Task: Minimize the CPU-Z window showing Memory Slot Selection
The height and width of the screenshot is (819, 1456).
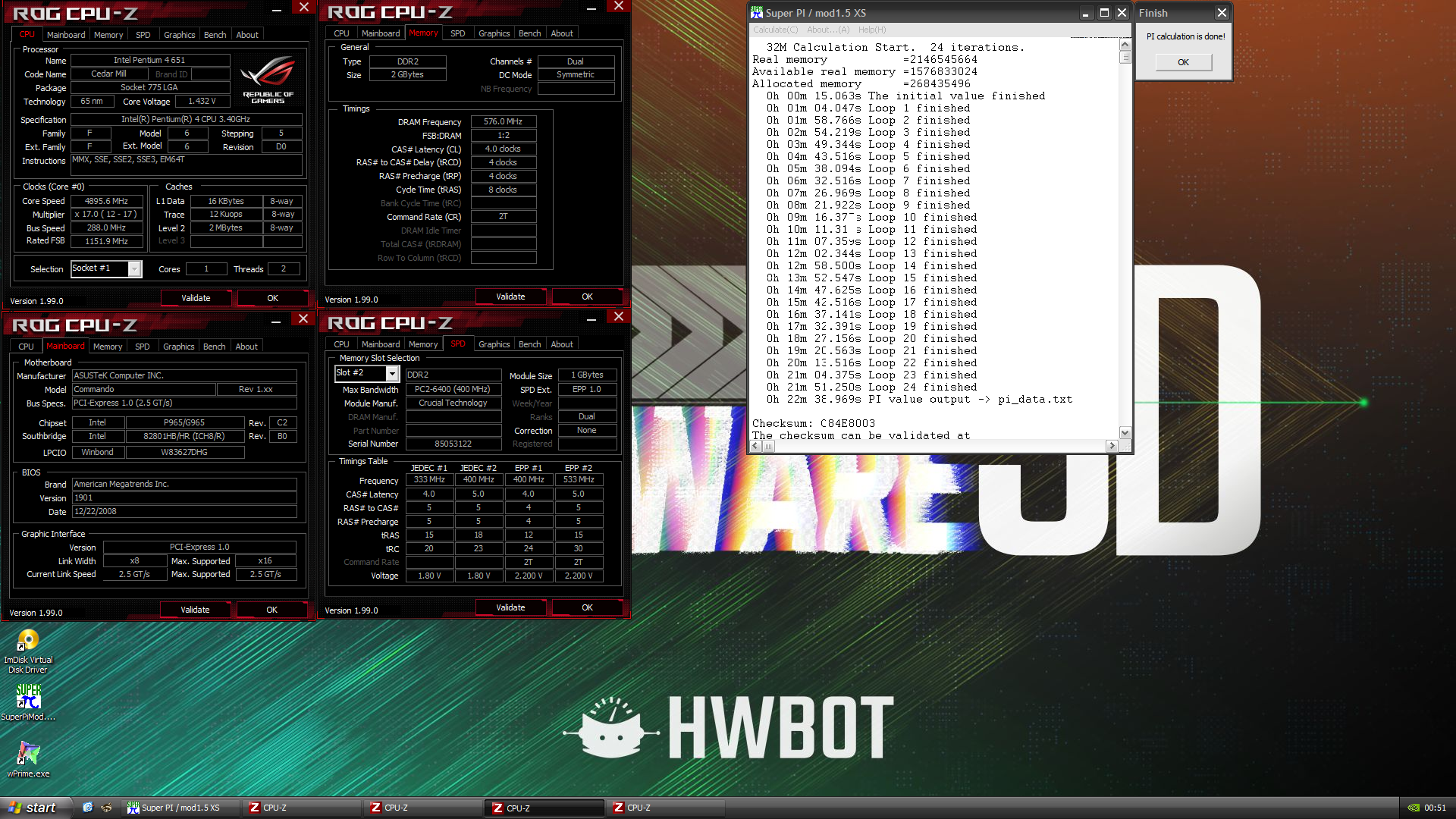Action: point(591,319)
